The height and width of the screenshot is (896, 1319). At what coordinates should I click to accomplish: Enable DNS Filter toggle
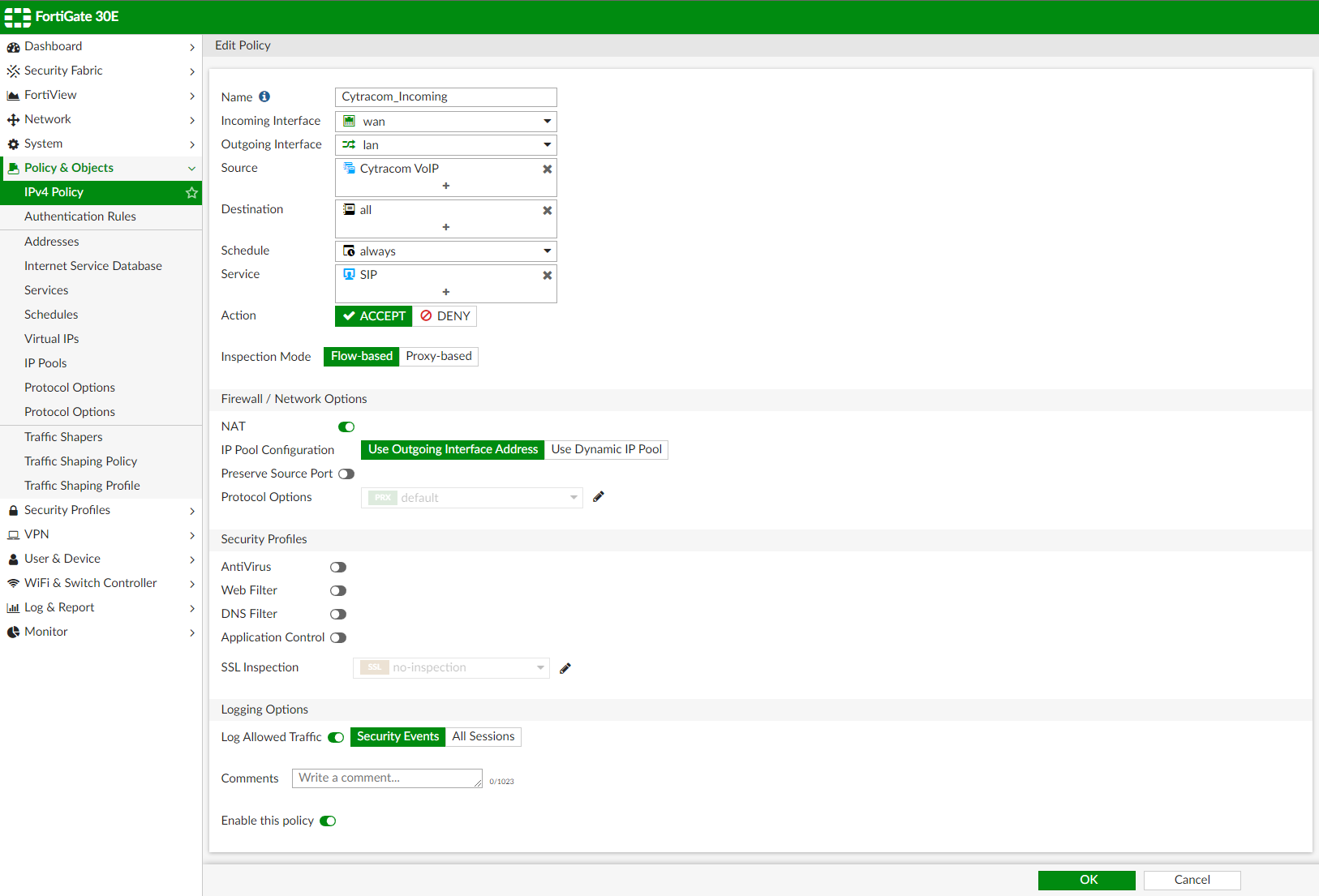(338, 614)
